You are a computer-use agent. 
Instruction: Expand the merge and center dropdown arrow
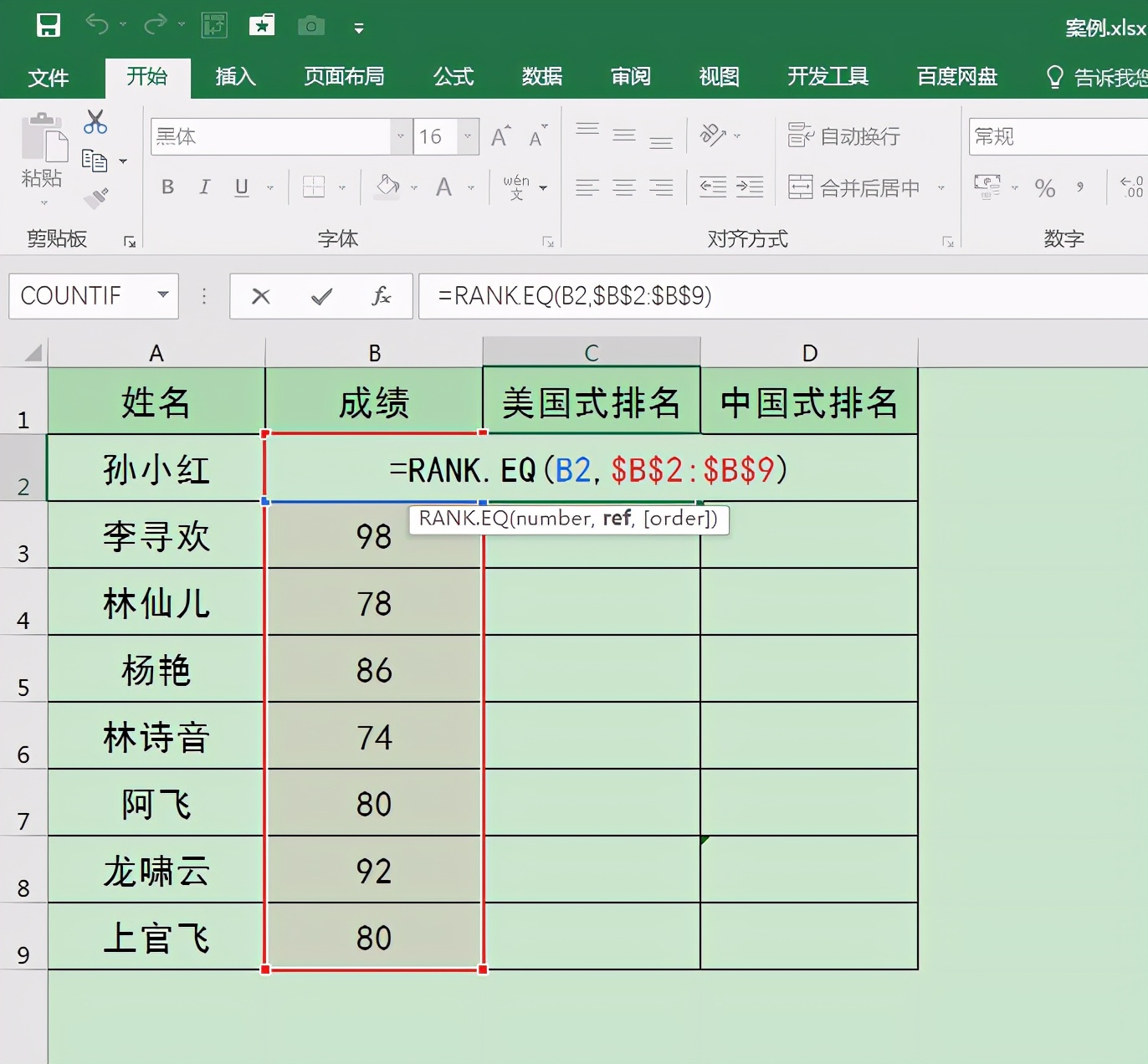[941, 187]
